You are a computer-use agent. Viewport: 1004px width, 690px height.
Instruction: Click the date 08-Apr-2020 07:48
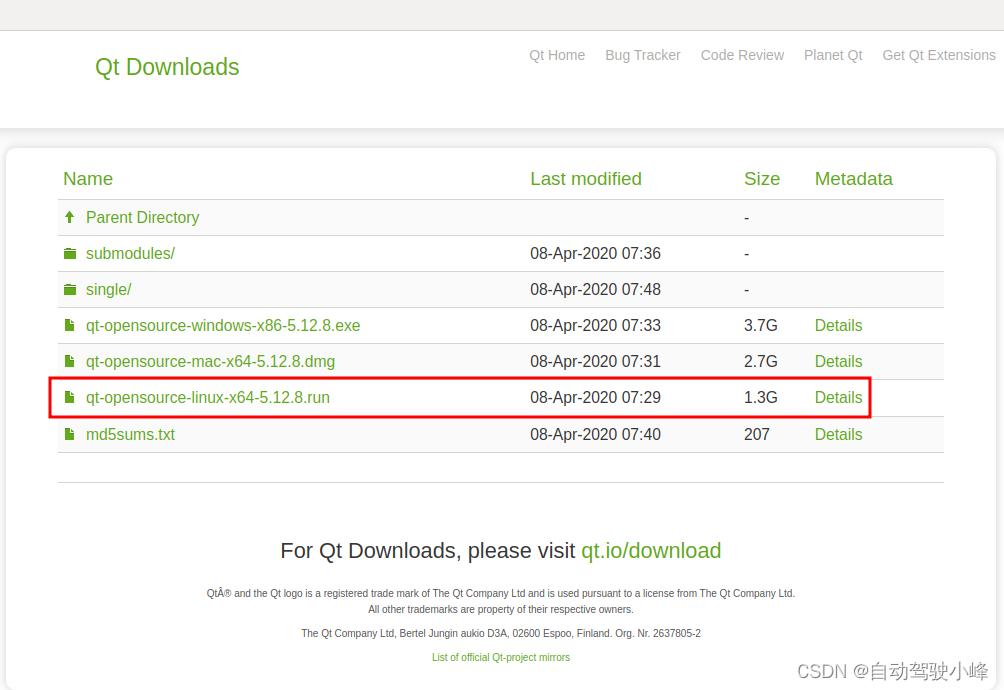point(595,289)
